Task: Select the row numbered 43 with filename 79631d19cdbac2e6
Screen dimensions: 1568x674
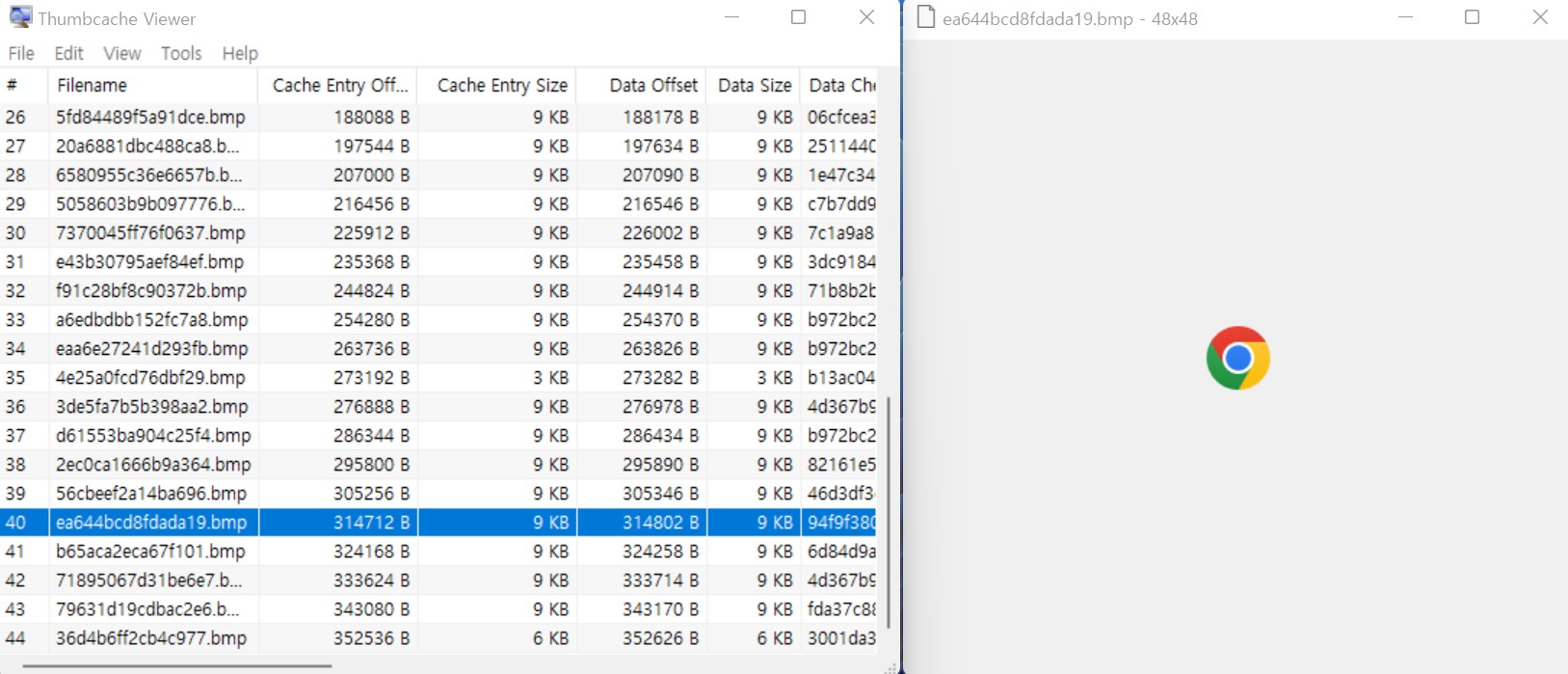Action: [439, 608]
